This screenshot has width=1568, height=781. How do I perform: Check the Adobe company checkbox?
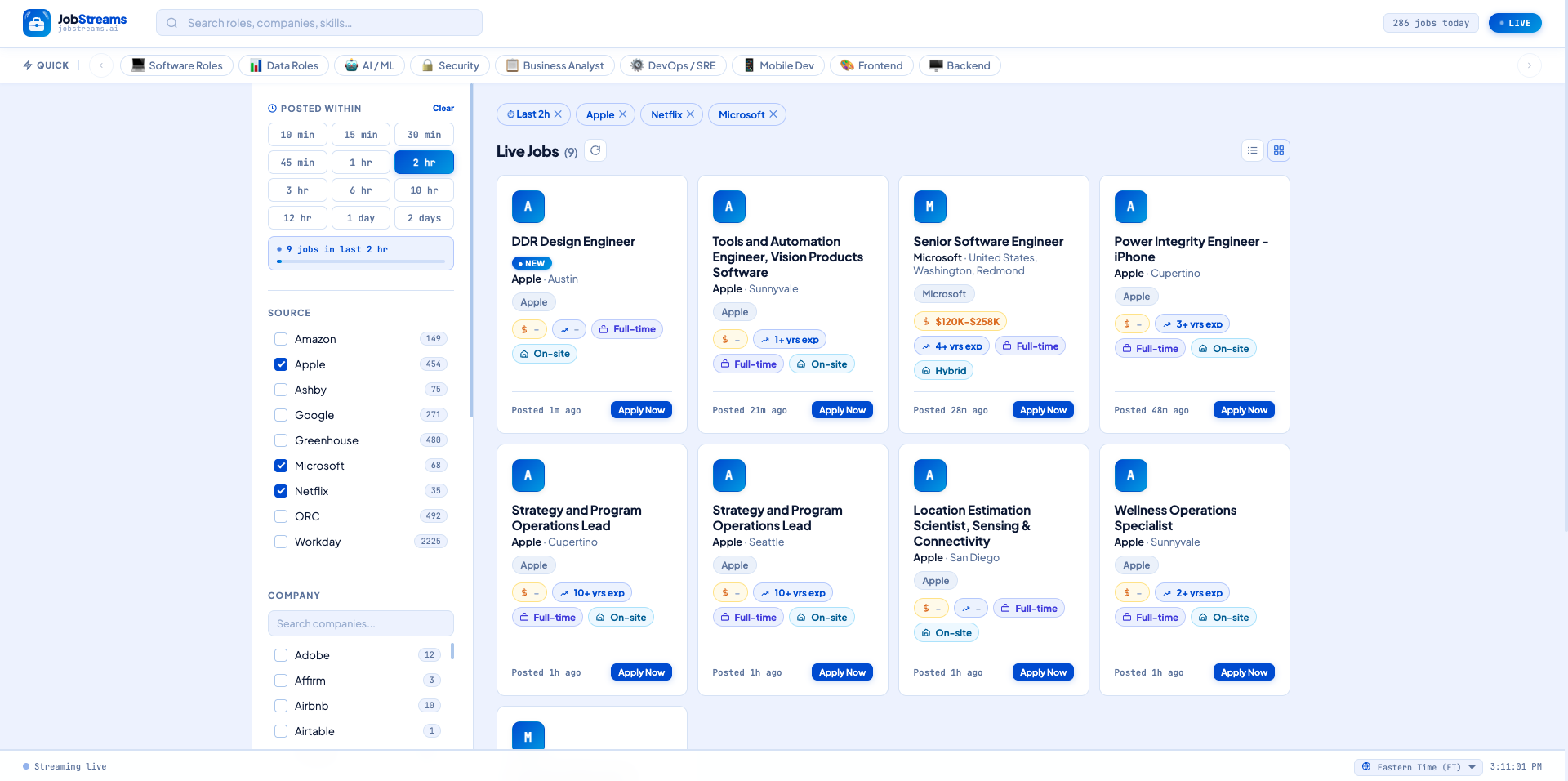tap(281, 655)
